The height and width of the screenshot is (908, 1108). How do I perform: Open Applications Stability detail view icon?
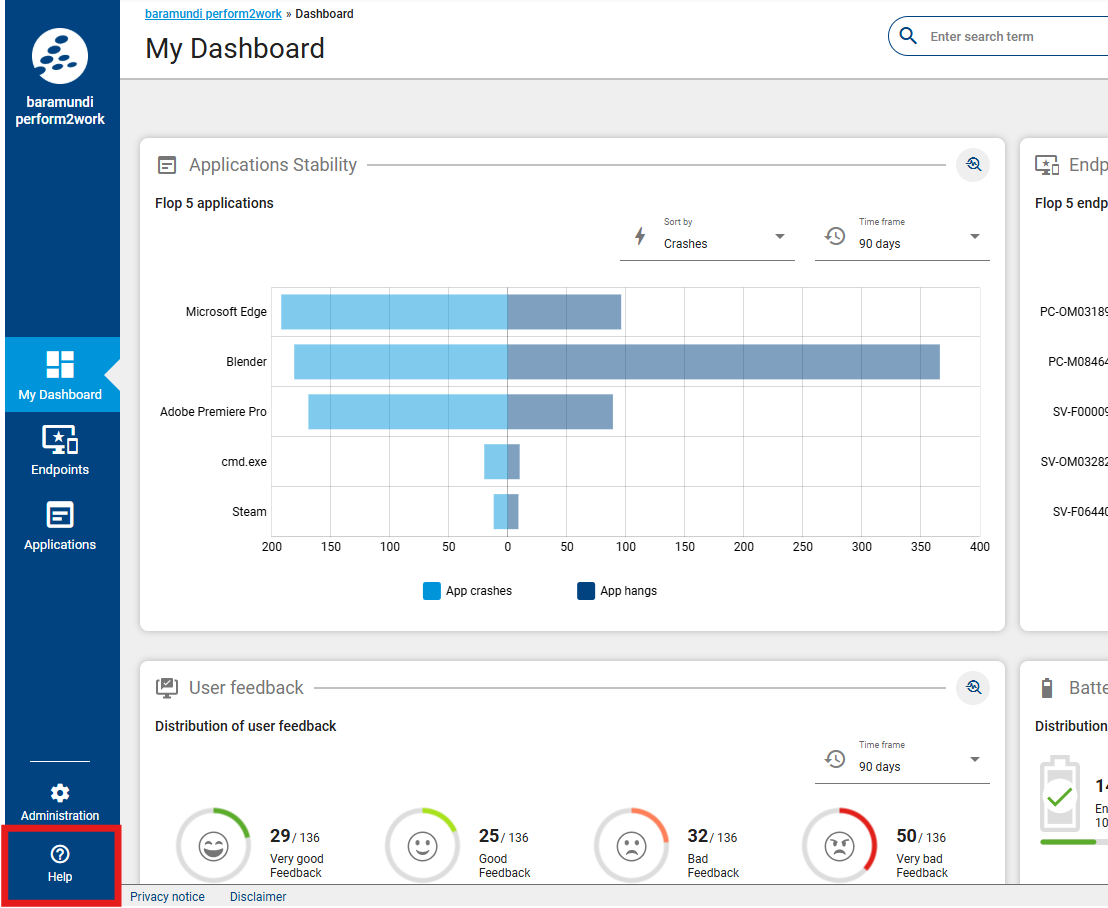click(972, 165)
